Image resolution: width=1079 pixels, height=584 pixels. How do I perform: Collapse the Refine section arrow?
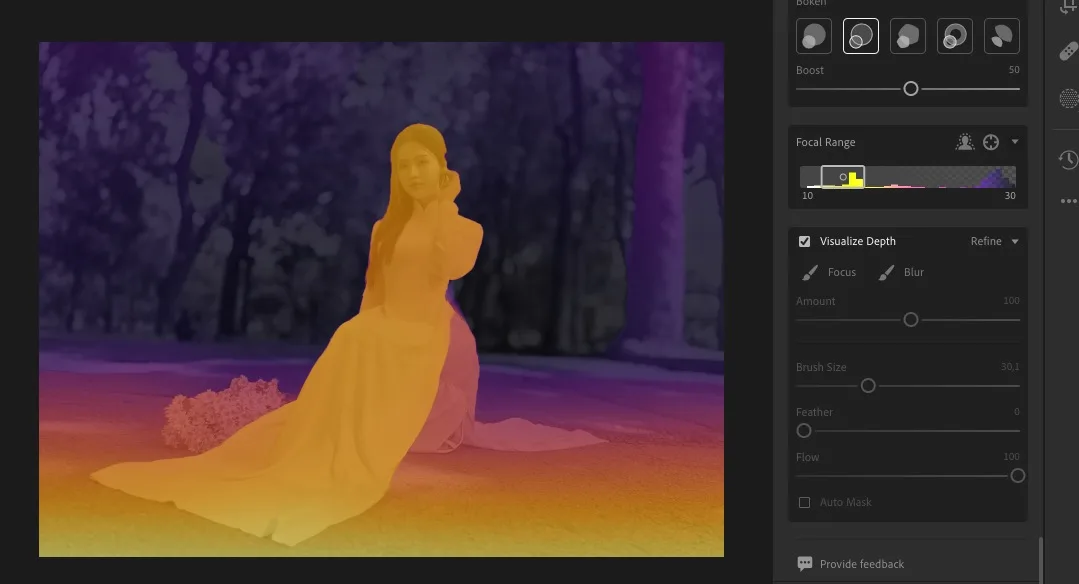[1015, 241]
